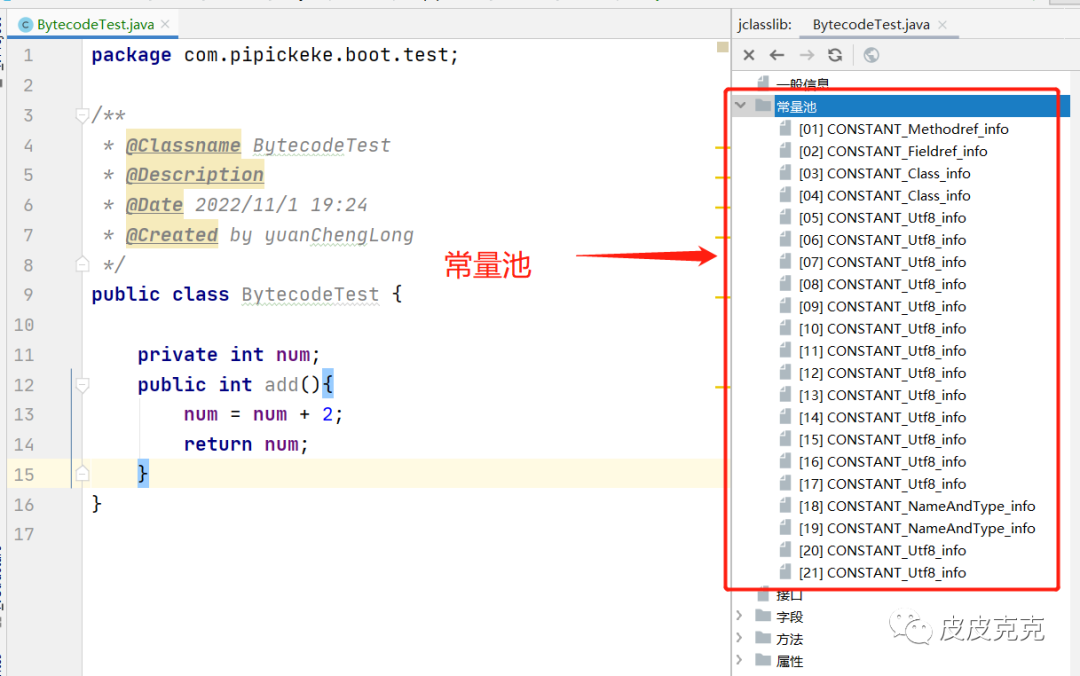The width and height of the screenshot is (1080, 676).
Task: Open [02] CONSTANT_Fieldref_info entry
Action: point(893,151)
